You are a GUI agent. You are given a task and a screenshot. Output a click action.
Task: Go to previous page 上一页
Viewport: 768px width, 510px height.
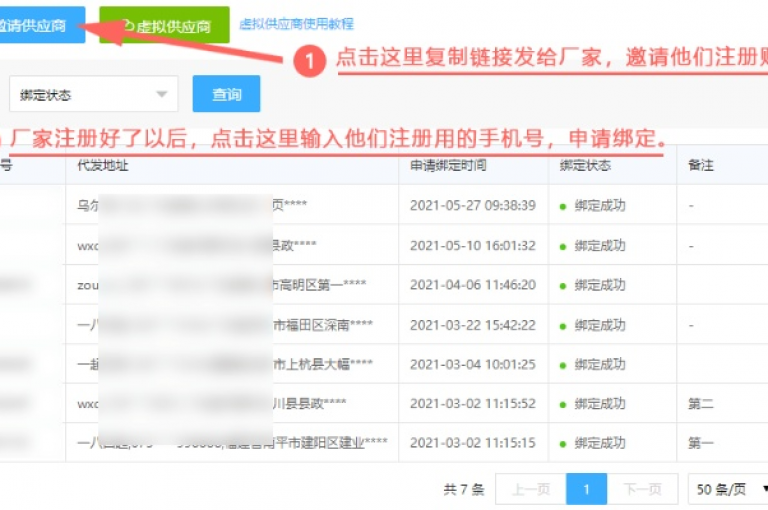pos(531,489)
